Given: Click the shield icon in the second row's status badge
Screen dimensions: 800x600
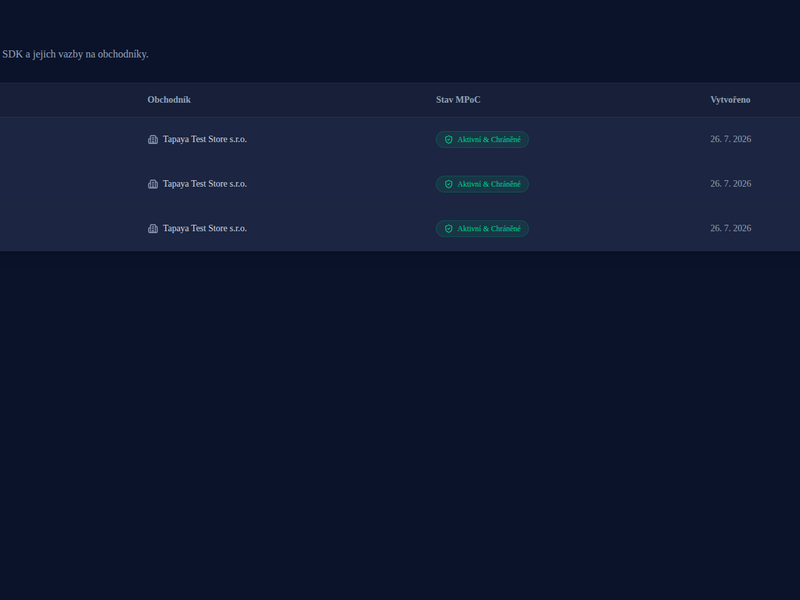Looking at the screenshot, I should coord(448,184).
